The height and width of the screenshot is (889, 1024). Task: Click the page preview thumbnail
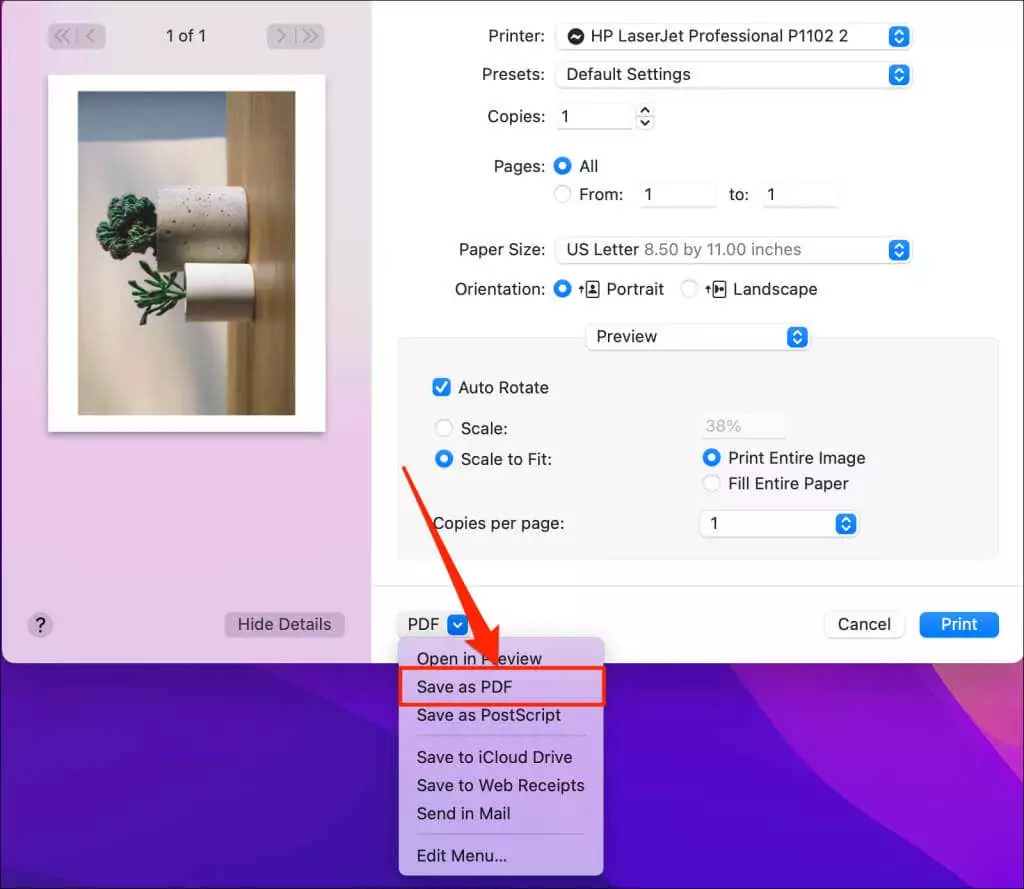187,253
